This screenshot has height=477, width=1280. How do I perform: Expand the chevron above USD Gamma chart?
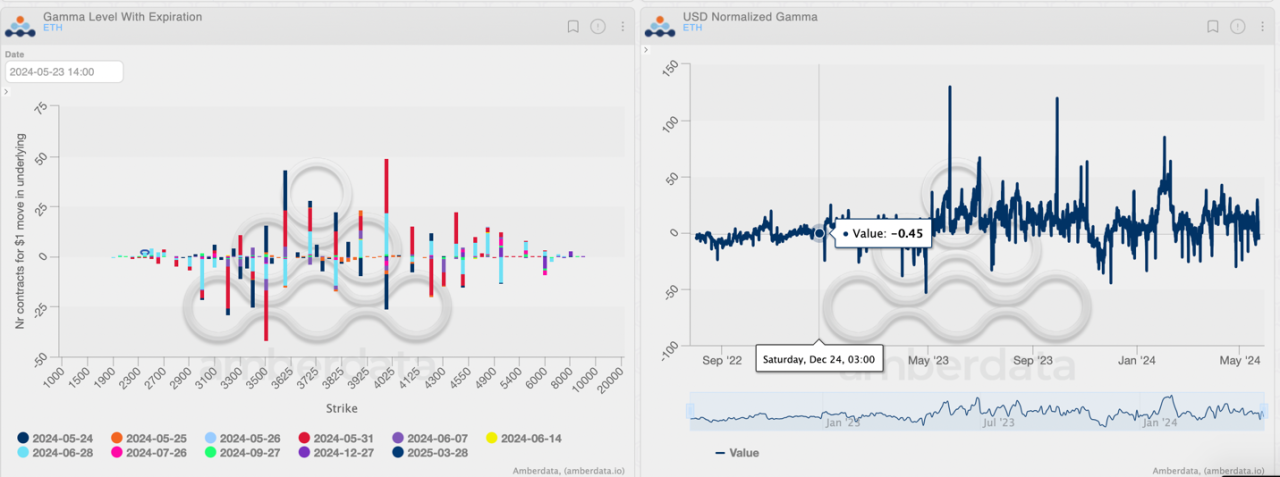(x=646, y=49)
